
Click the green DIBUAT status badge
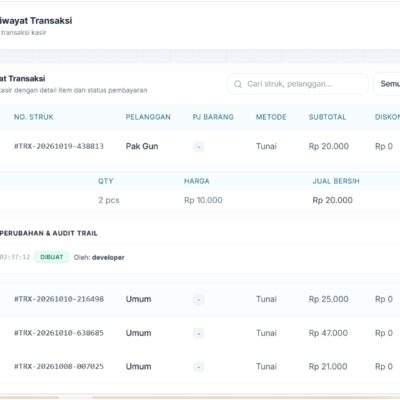pos(52,257)
